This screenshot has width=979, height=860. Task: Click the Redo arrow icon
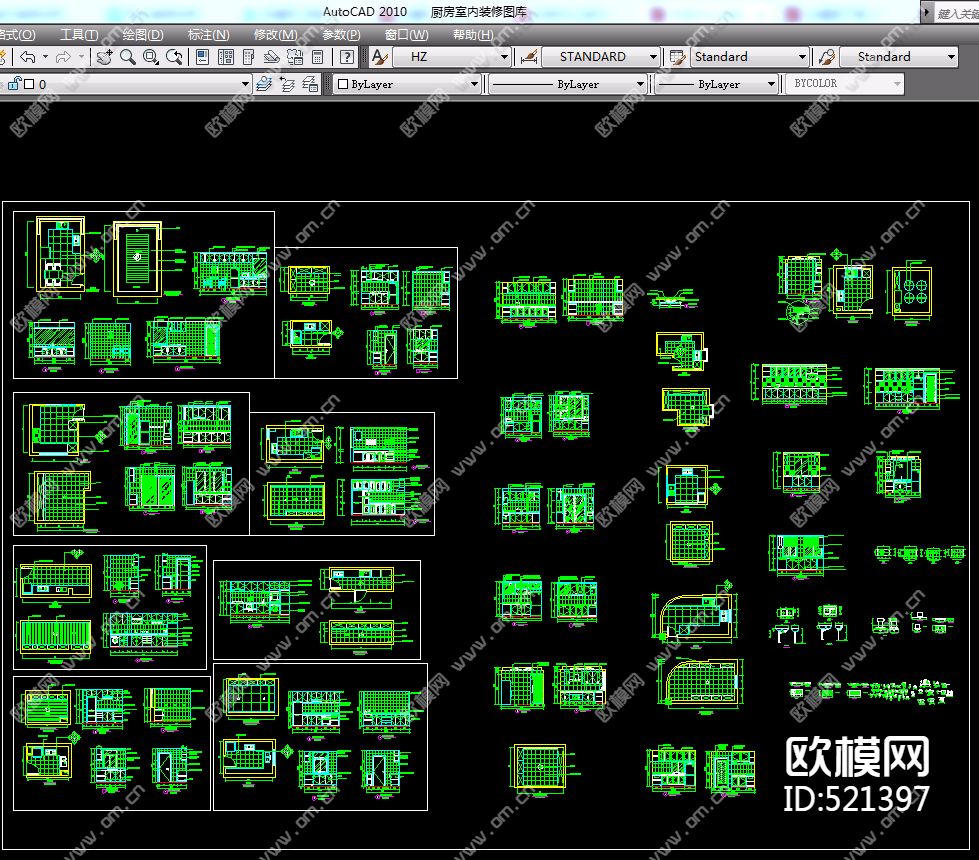[63, 57]
